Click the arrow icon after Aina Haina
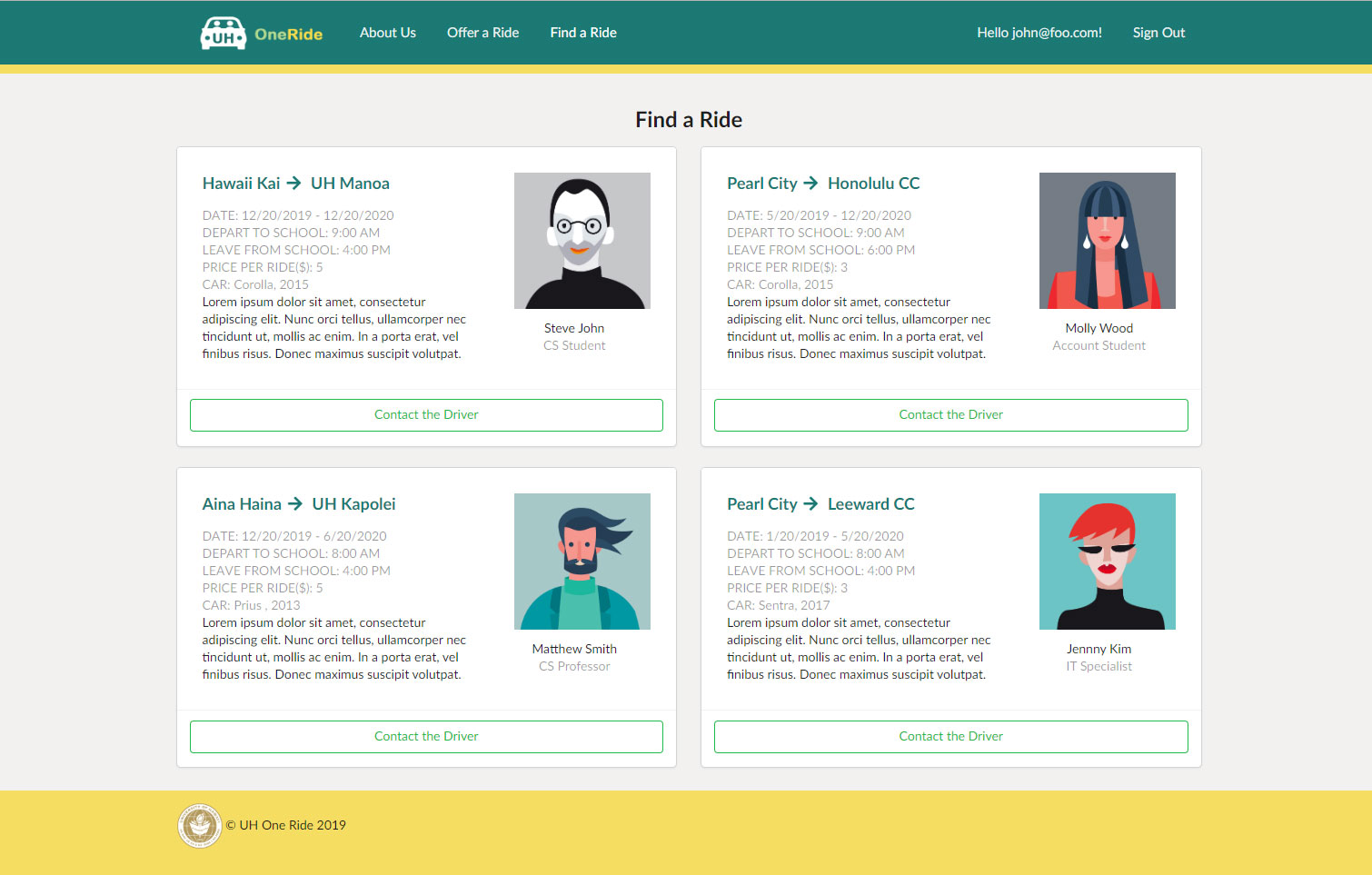 (295, 504)
